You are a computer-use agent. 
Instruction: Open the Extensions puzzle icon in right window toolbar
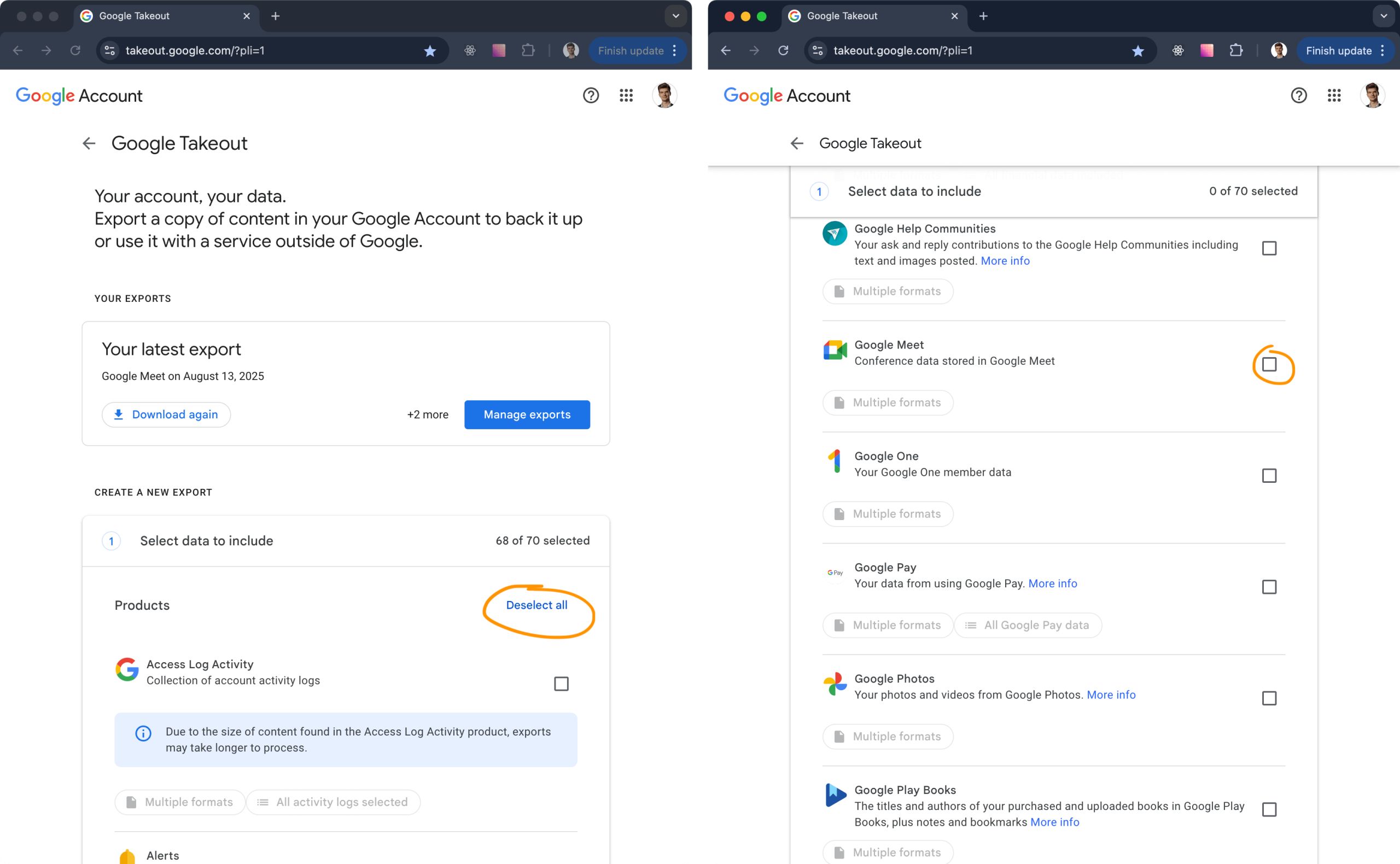(1235, 51)
